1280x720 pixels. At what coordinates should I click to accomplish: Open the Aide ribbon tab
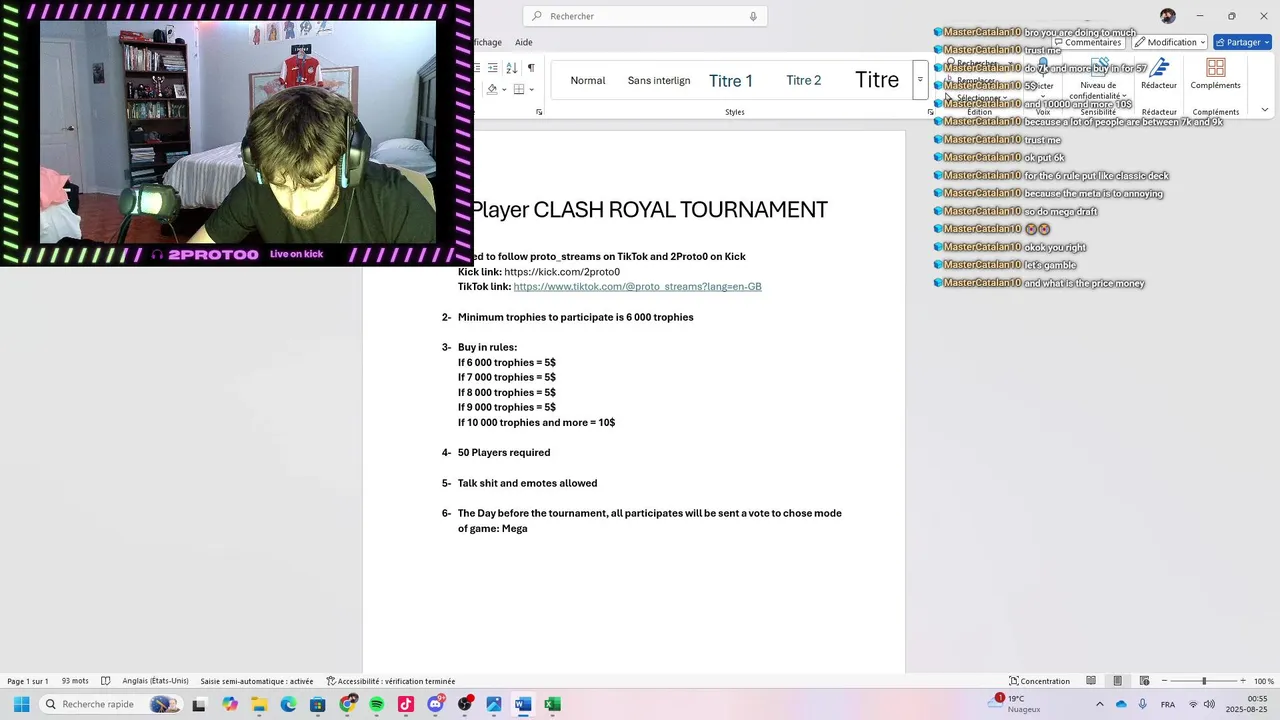(x=524, y=42)
